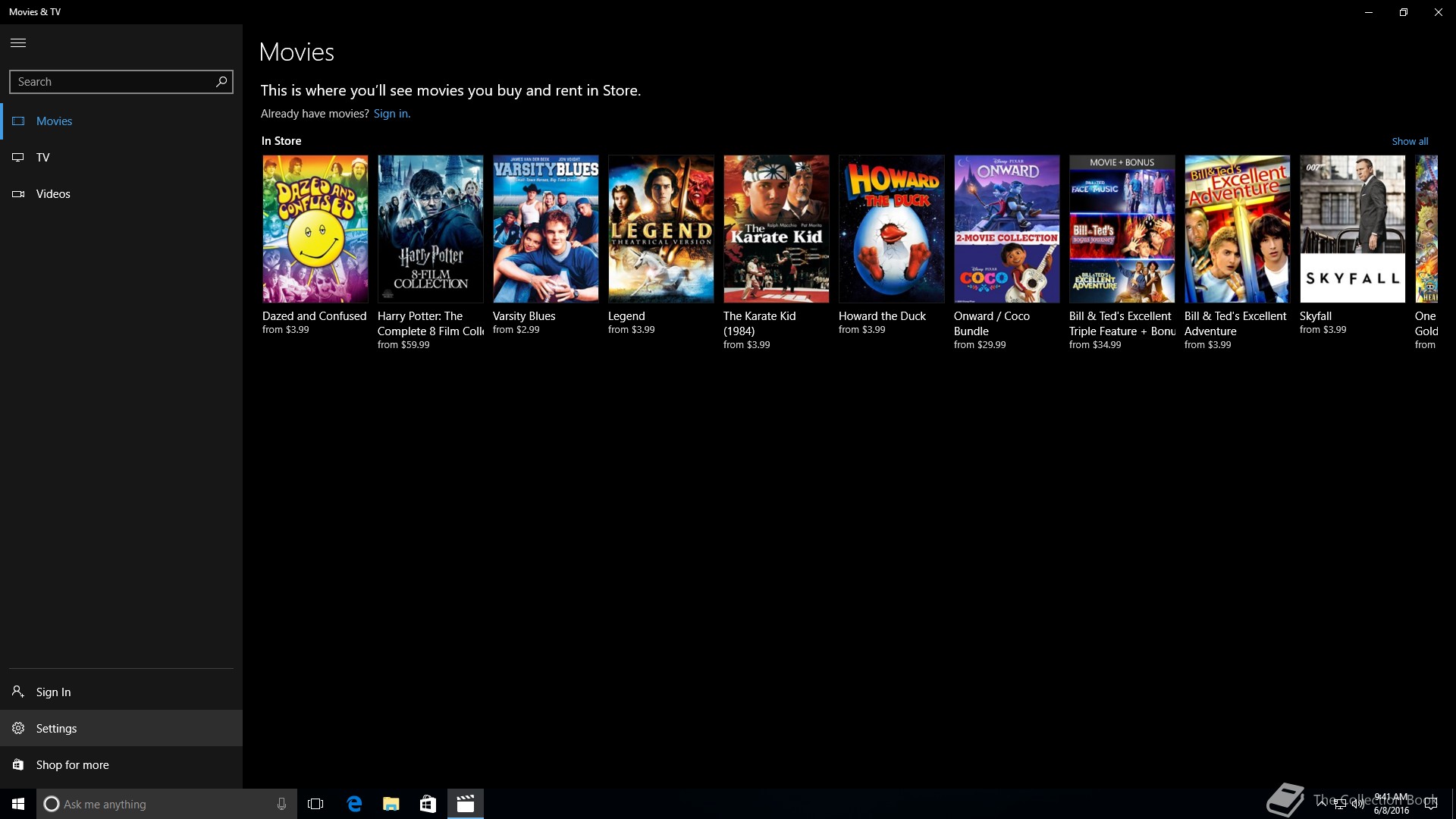Click 'from $2.99' price text
This screenshot has height=819, width=1456.
(x=516, y=330)
